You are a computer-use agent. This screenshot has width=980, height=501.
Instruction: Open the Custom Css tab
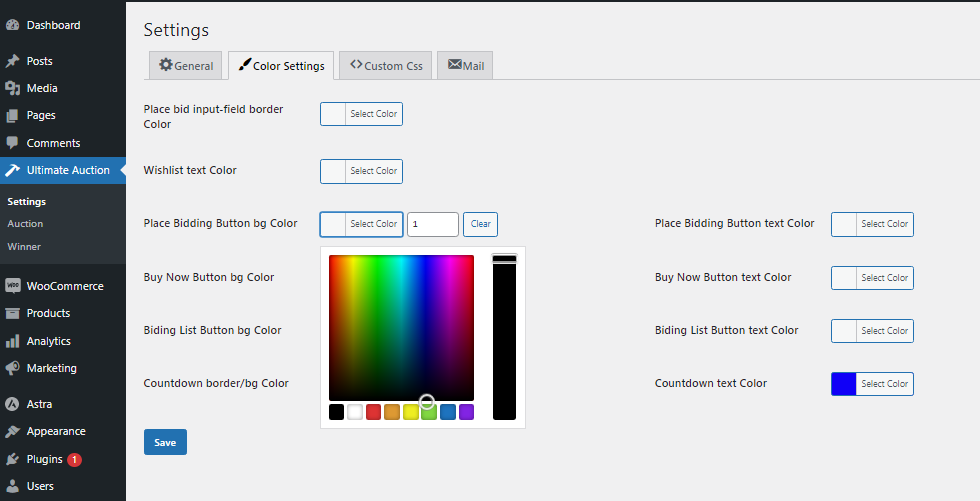click(x=386, y=66)
